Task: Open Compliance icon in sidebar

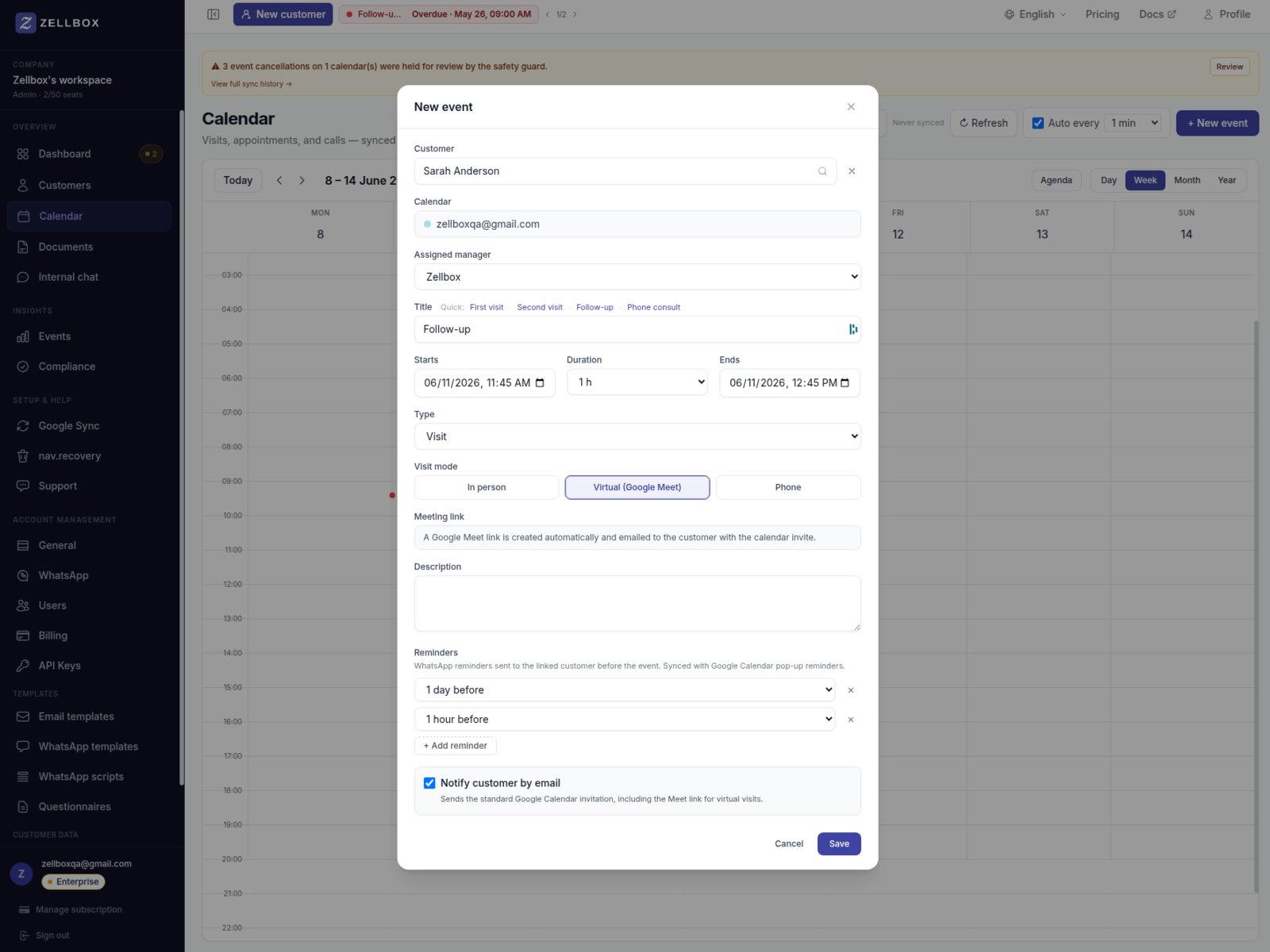Action: pos(23,367)
